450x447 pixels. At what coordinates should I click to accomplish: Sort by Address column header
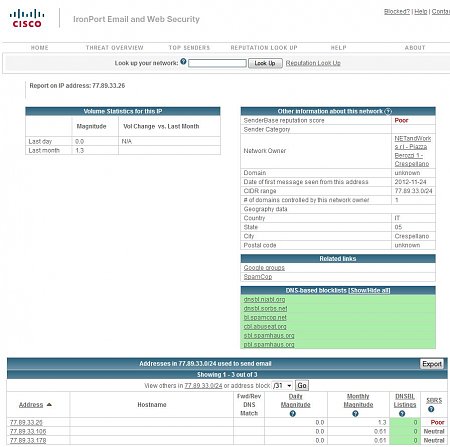[x=31, y=405]
